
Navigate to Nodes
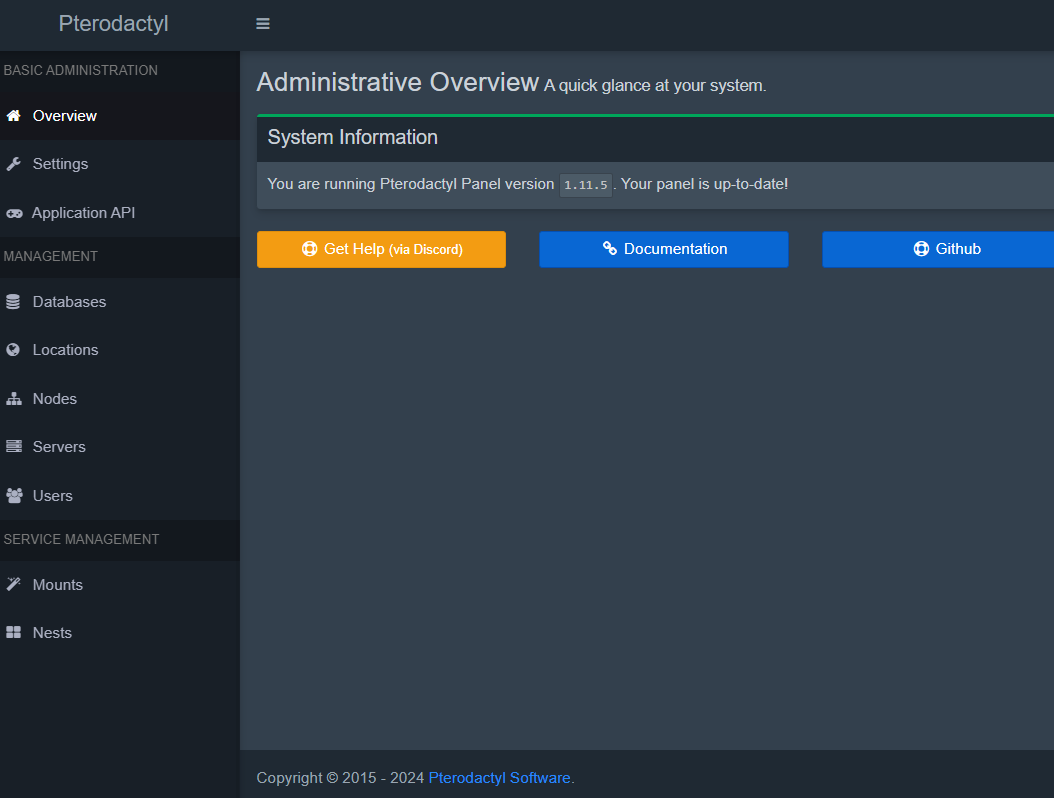pyautogui.click(x=120, y=399)
